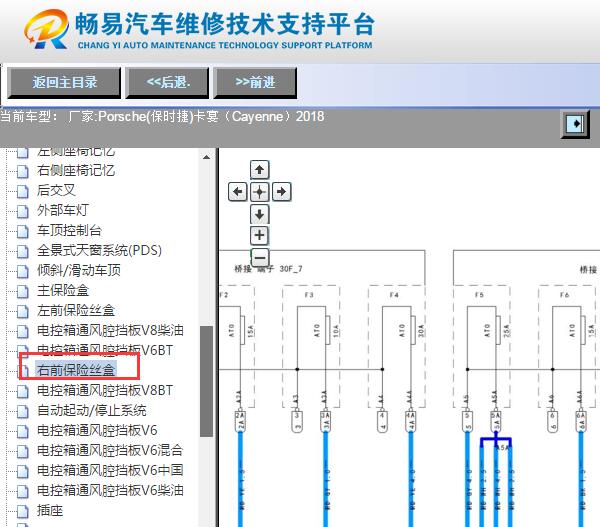Click the document icon beside 主保险盒
600x527 pixels.
(23, 291)
